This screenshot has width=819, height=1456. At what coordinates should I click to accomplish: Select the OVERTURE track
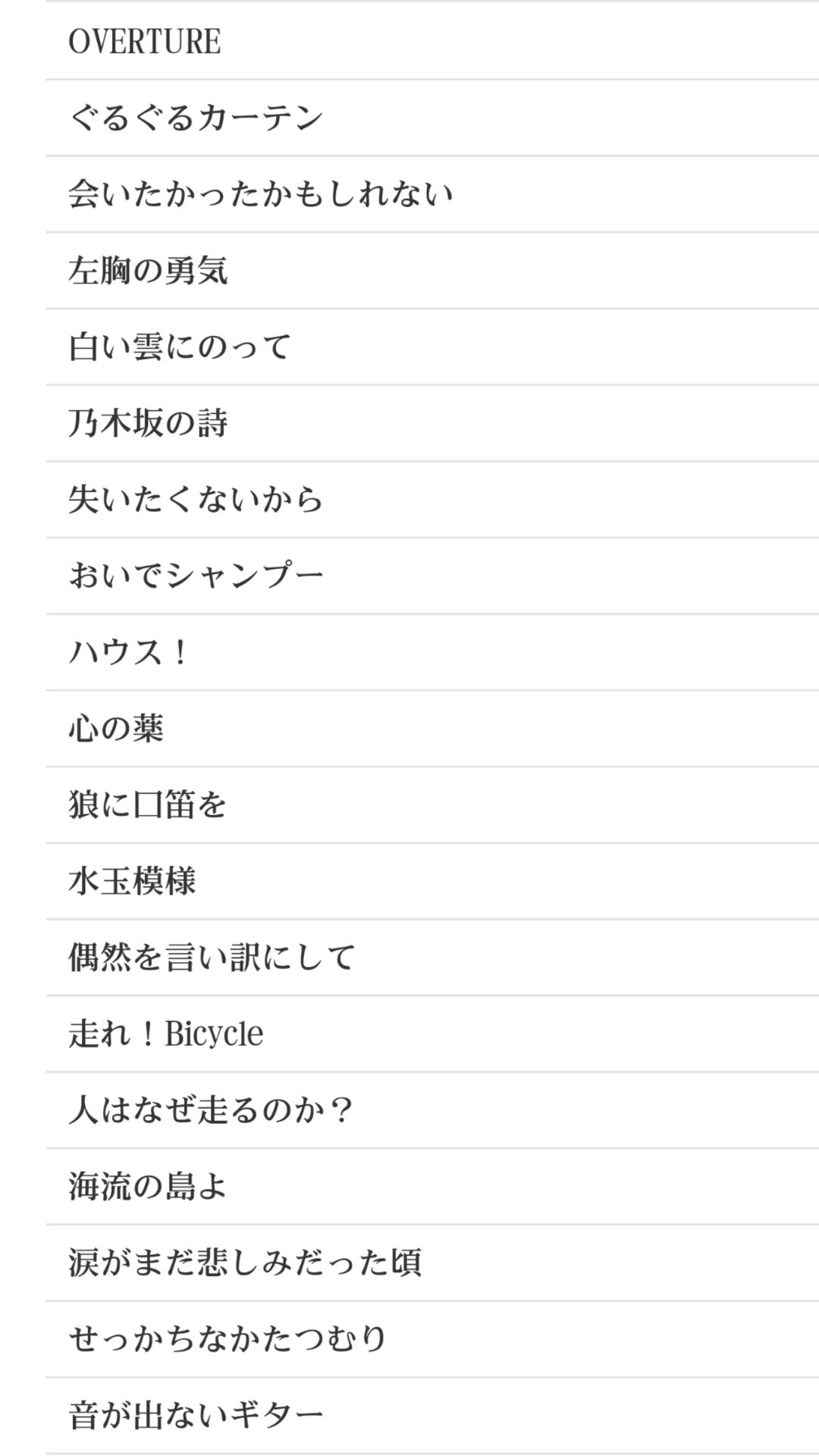pos(144,41)
